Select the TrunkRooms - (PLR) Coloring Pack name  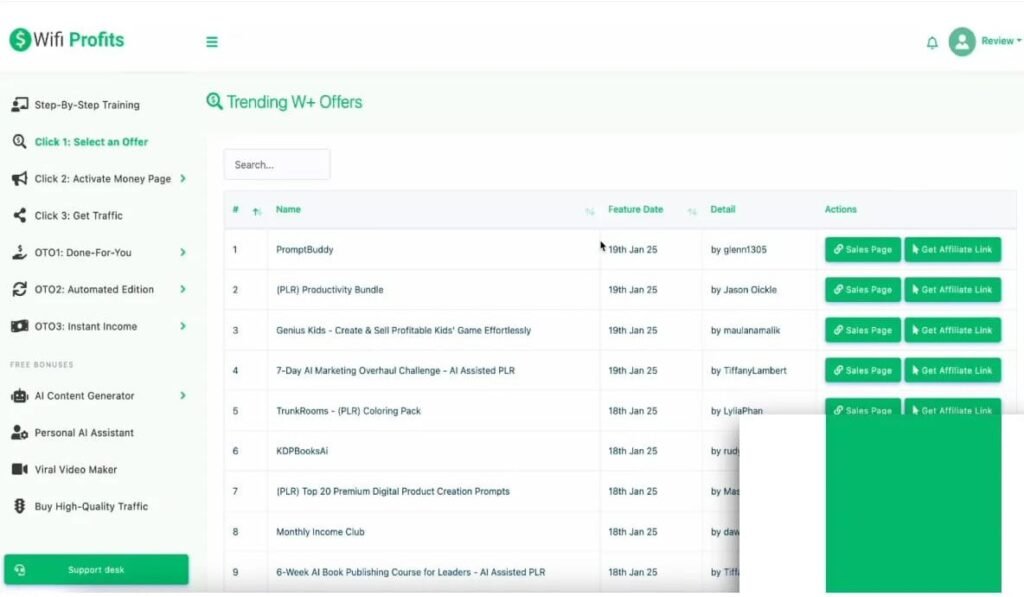pyautogui.click(x=348, y=411)
